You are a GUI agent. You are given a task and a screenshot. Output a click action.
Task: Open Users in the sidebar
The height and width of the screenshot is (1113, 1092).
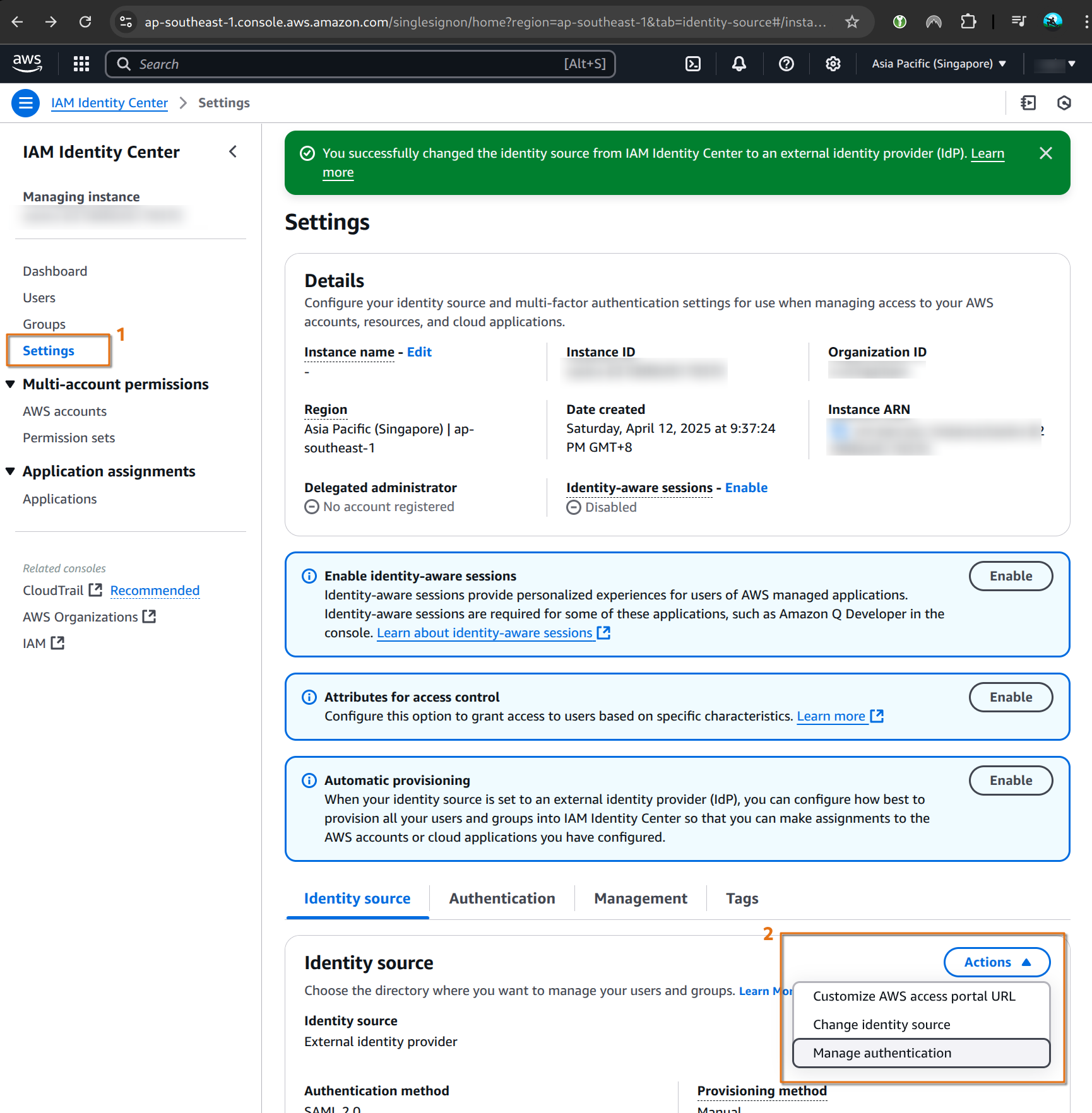[39, 298]
